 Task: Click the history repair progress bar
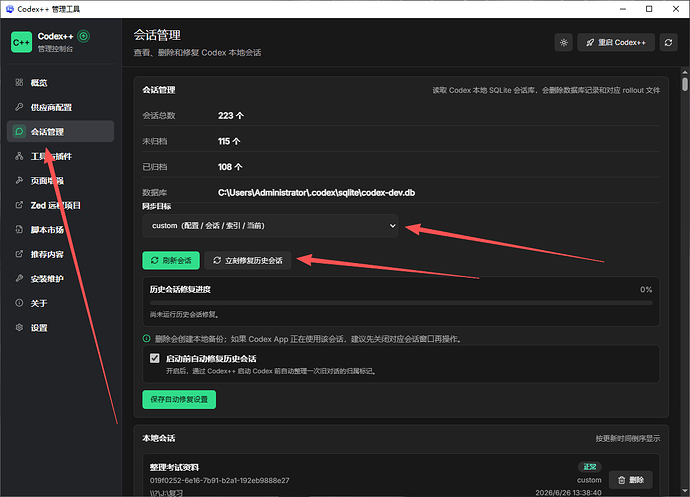[x=401, y=302]
